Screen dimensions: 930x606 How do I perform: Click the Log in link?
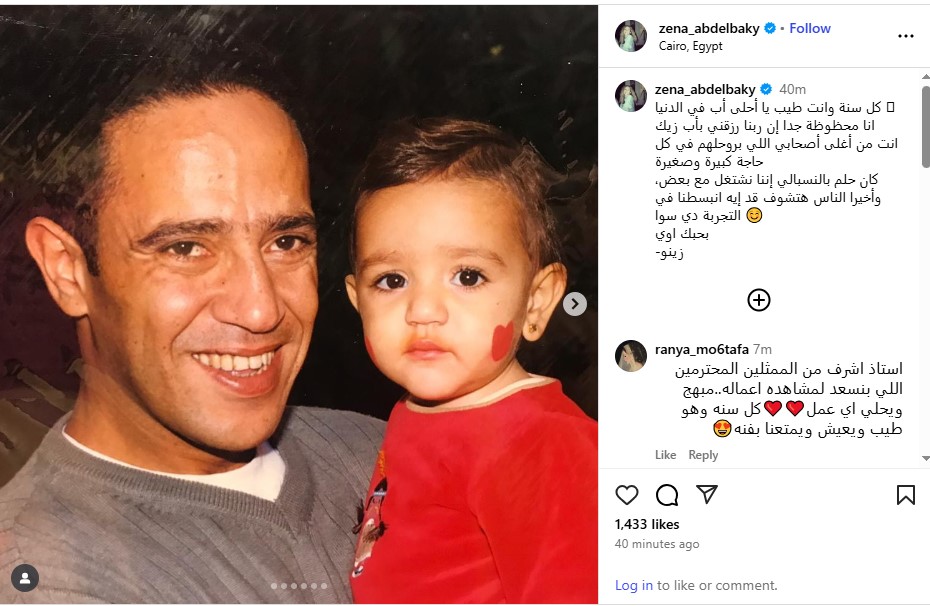coord(633,585)
